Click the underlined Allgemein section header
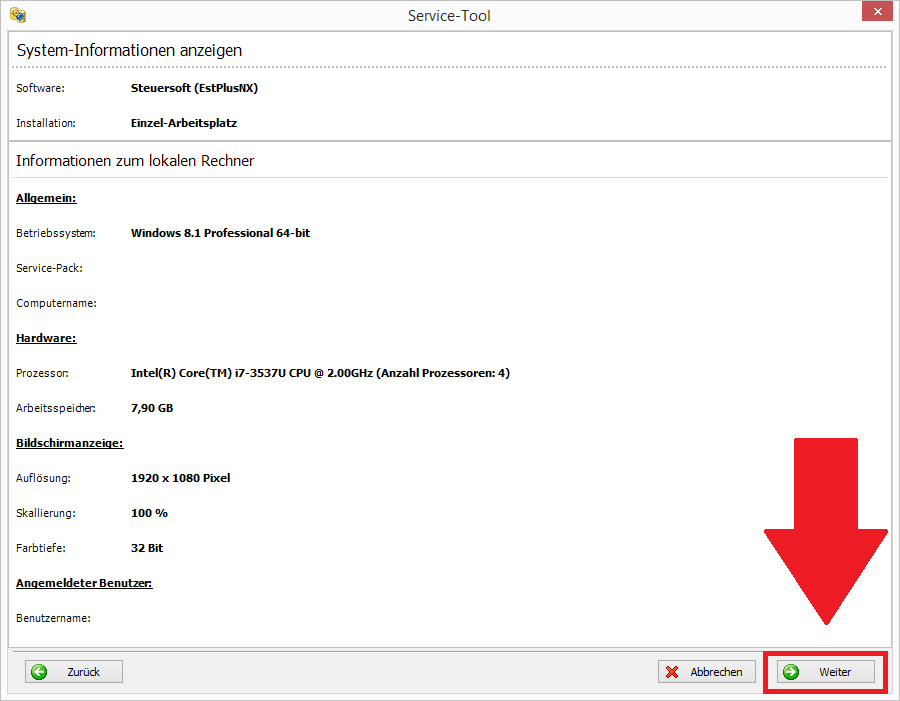The width and height of the screenshot is (900, 701). (x=46, y=198)
